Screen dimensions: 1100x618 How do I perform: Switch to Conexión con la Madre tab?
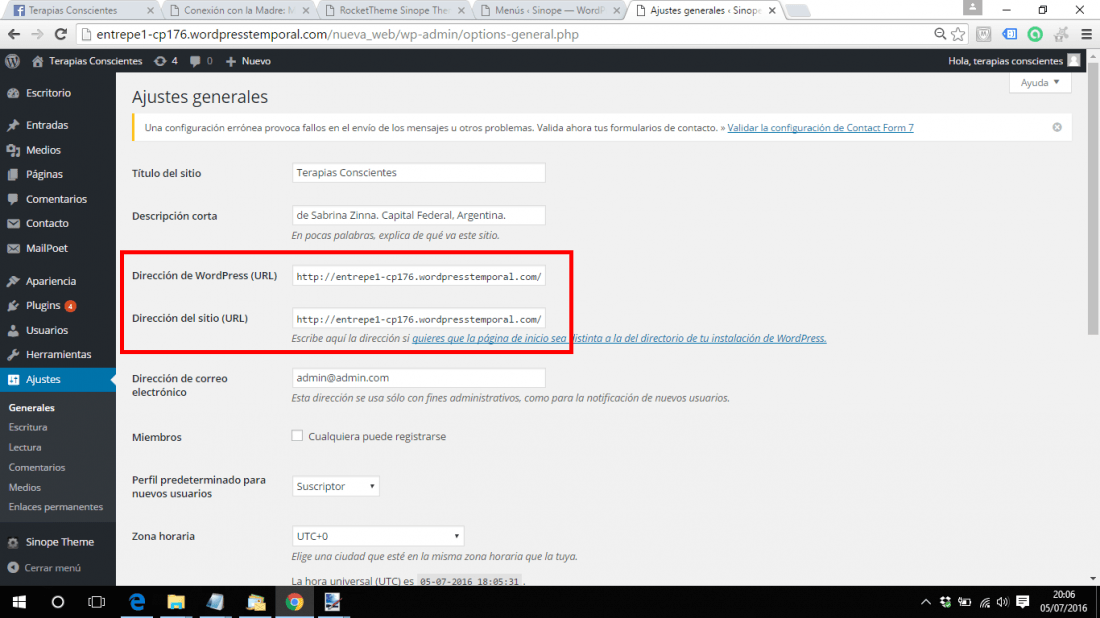point(239,11)
